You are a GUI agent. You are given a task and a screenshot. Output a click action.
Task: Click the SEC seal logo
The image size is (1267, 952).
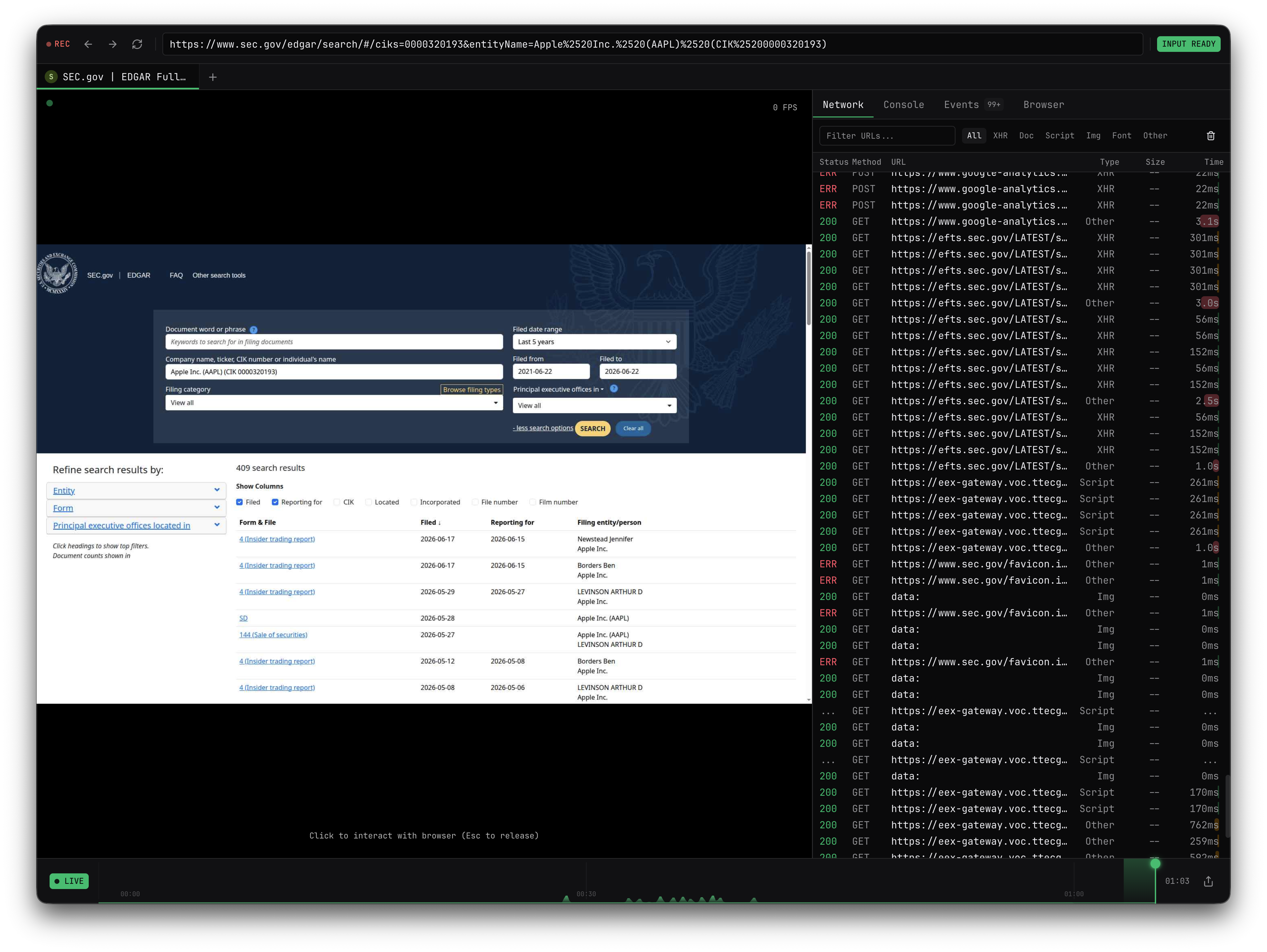[57, 274]
